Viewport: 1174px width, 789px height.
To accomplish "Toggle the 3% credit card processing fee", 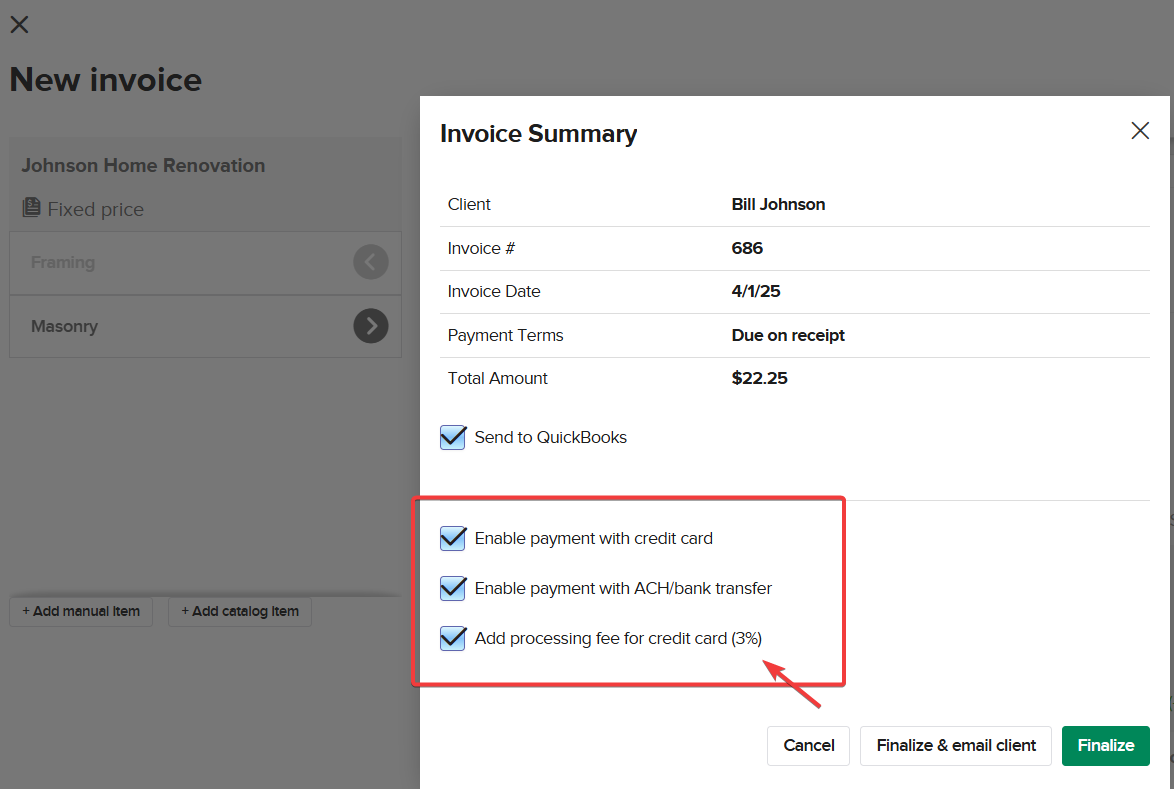I will [452, 638].
